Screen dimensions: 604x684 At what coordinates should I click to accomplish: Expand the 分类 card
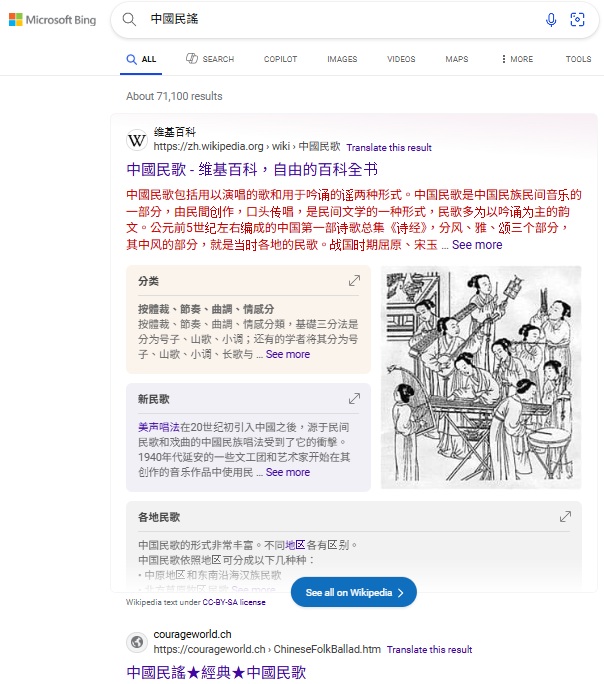(354, 280)
